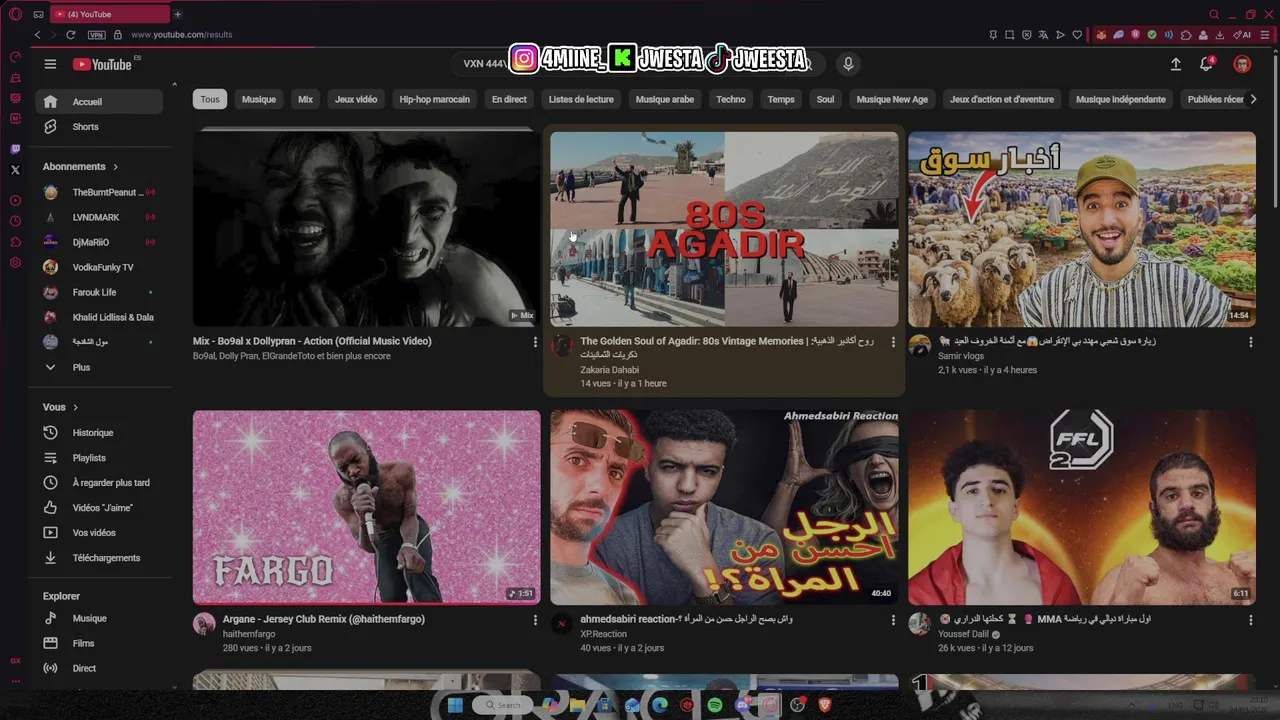Open a new browser tab

(177, 14)
